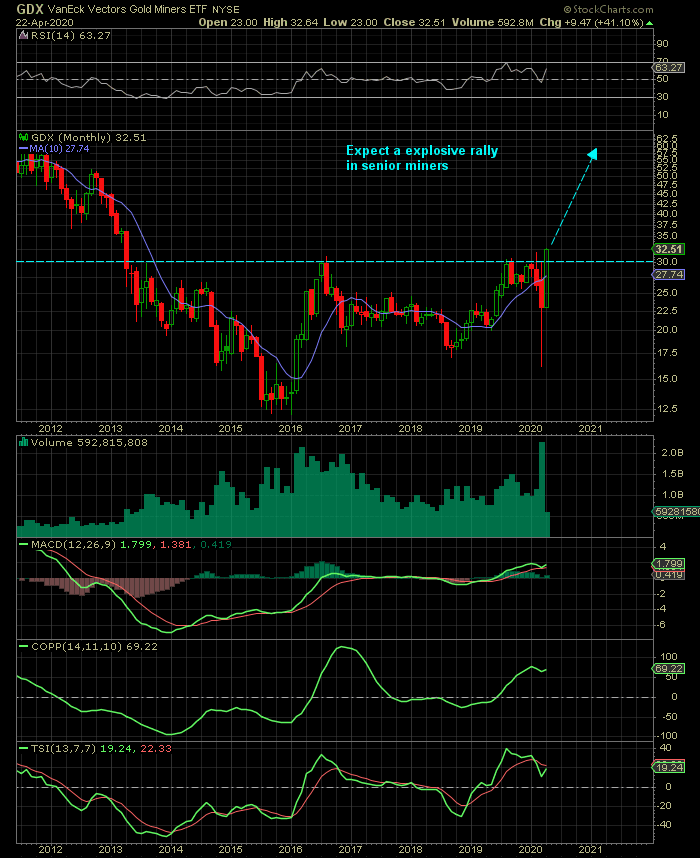Viewport: 700px width, 858px height.
Task: Click the 100 level on COPP axis
Action: tap(669, 657)
